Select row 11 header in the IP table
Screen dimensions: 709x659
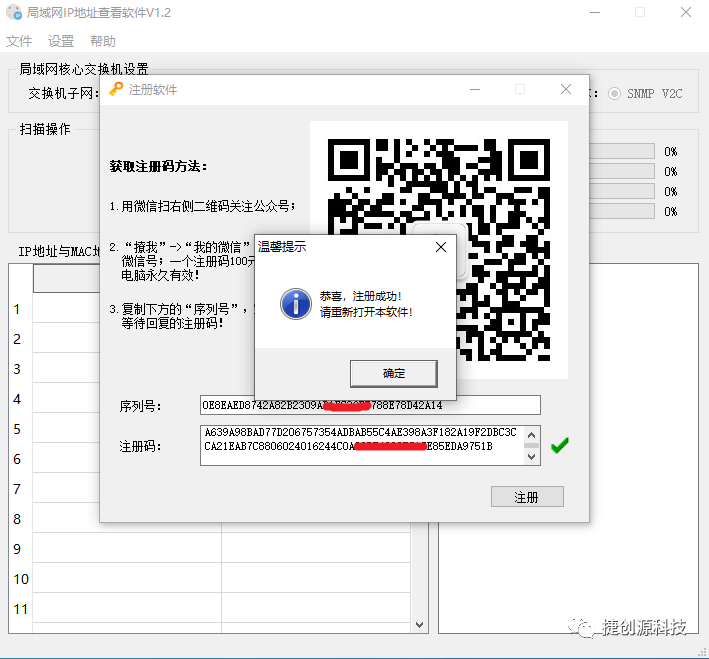[20, 609]
